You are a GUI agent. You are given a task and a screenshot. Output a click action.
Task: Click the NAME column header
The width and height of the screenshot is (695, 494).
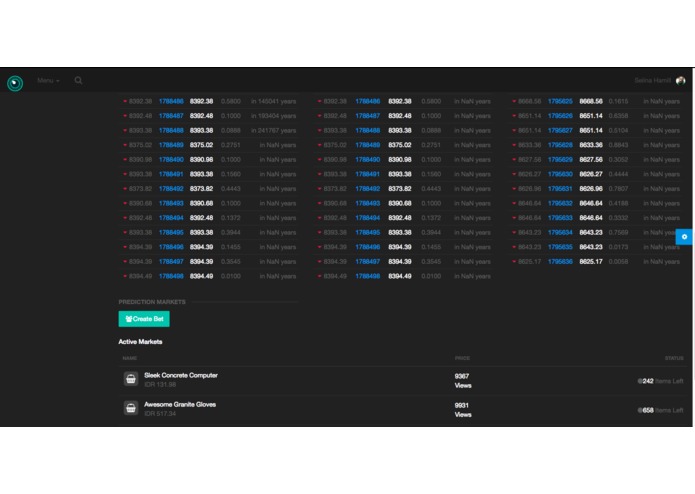pyautogui.click(x=130, y=358)
